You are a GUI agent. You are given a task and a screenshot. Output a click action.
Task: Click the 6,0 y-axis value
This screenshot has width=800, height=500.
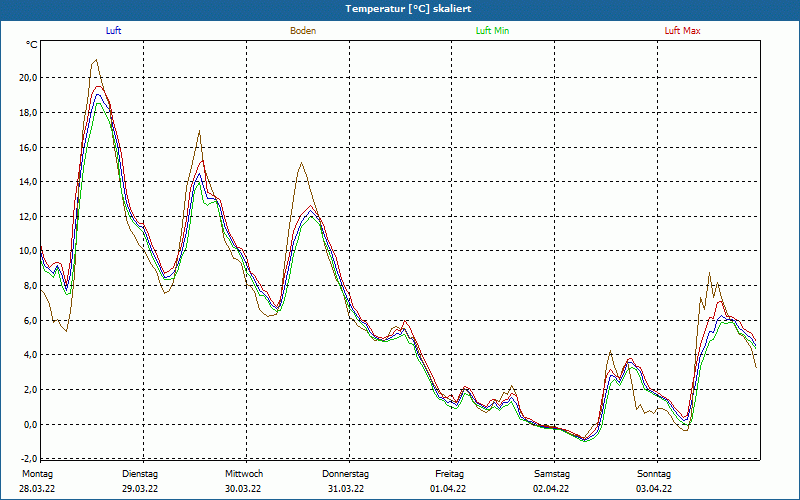[30, 320]
